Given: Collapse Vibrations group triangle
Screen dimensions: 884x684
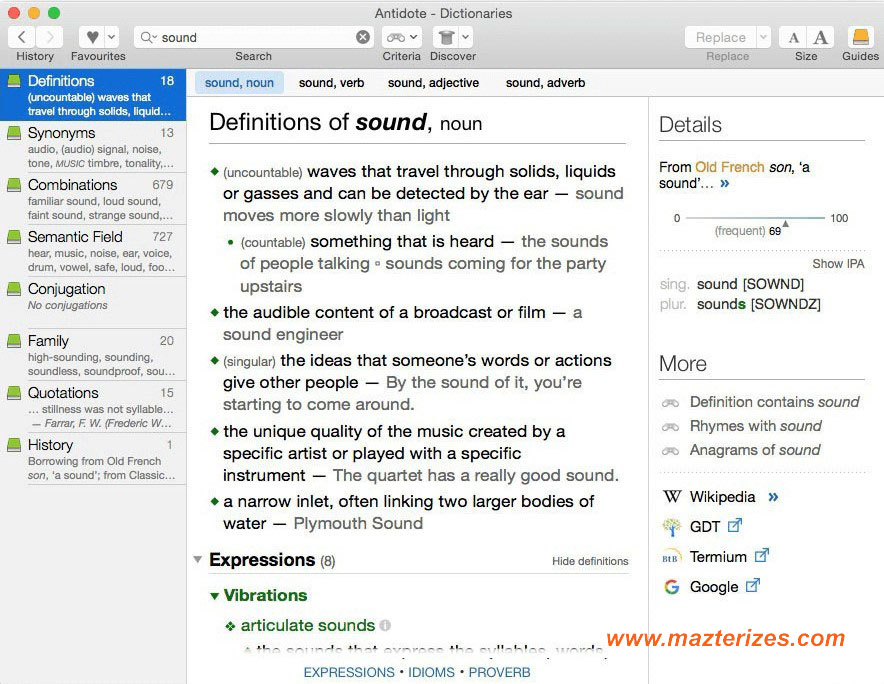Looking at the screenshot, I should point(214,595).
